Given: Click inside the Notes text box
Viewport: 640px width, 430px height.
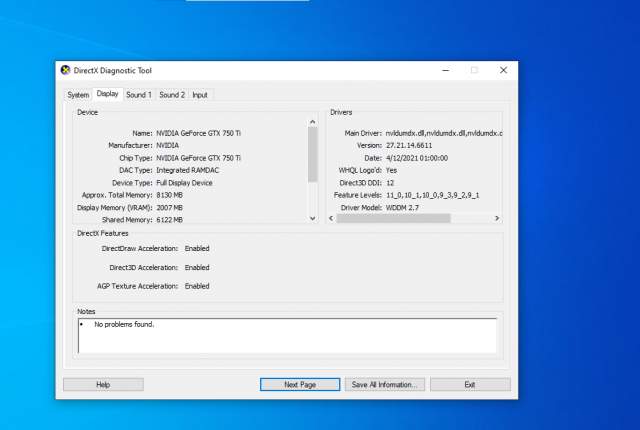Looking at the screenshot, I should [x=287, y=336].
